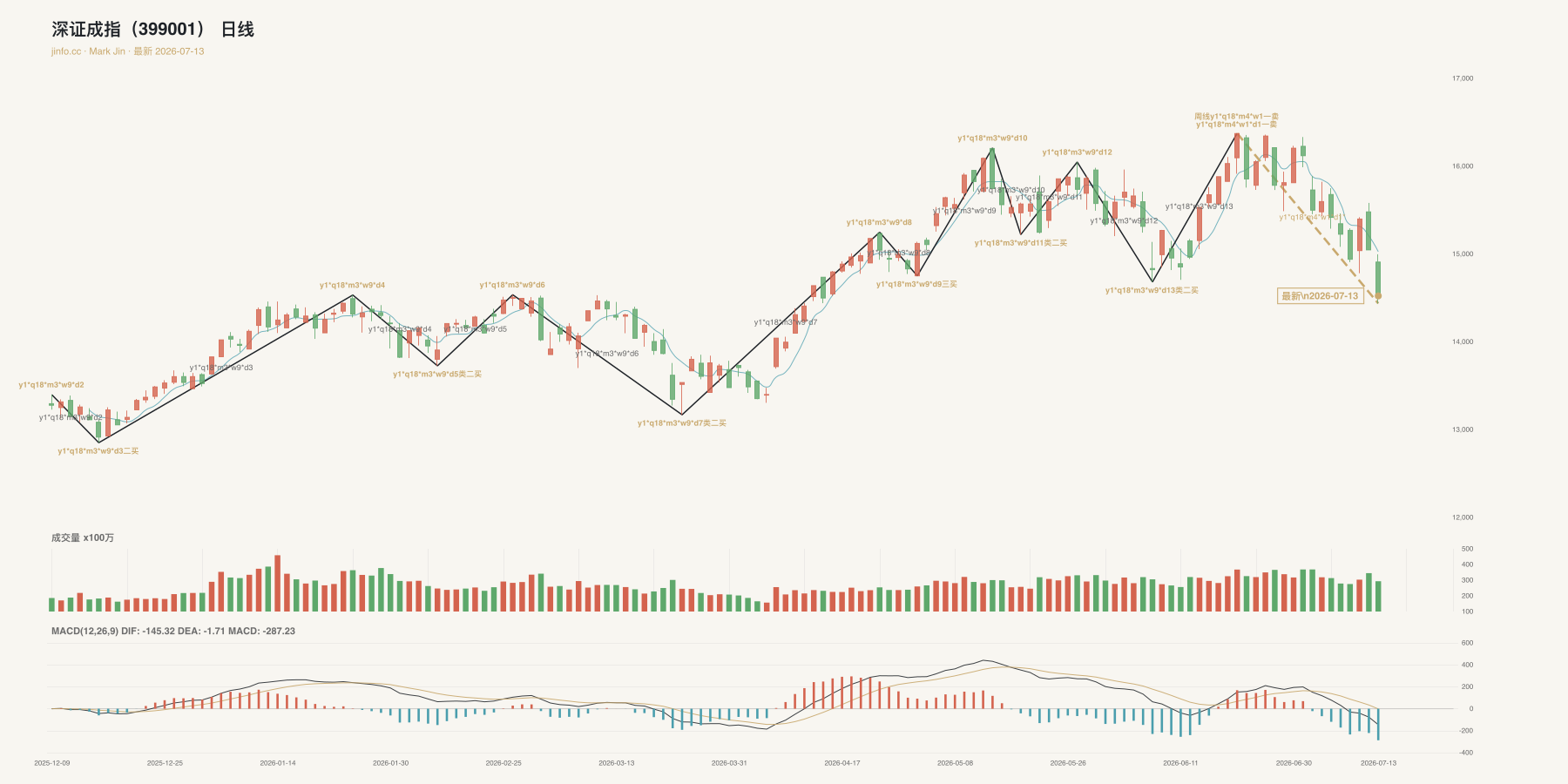Click the 深证成指（399001）日线 chart title
This screenshot has height=784, width=1568.
click(152, 30)
